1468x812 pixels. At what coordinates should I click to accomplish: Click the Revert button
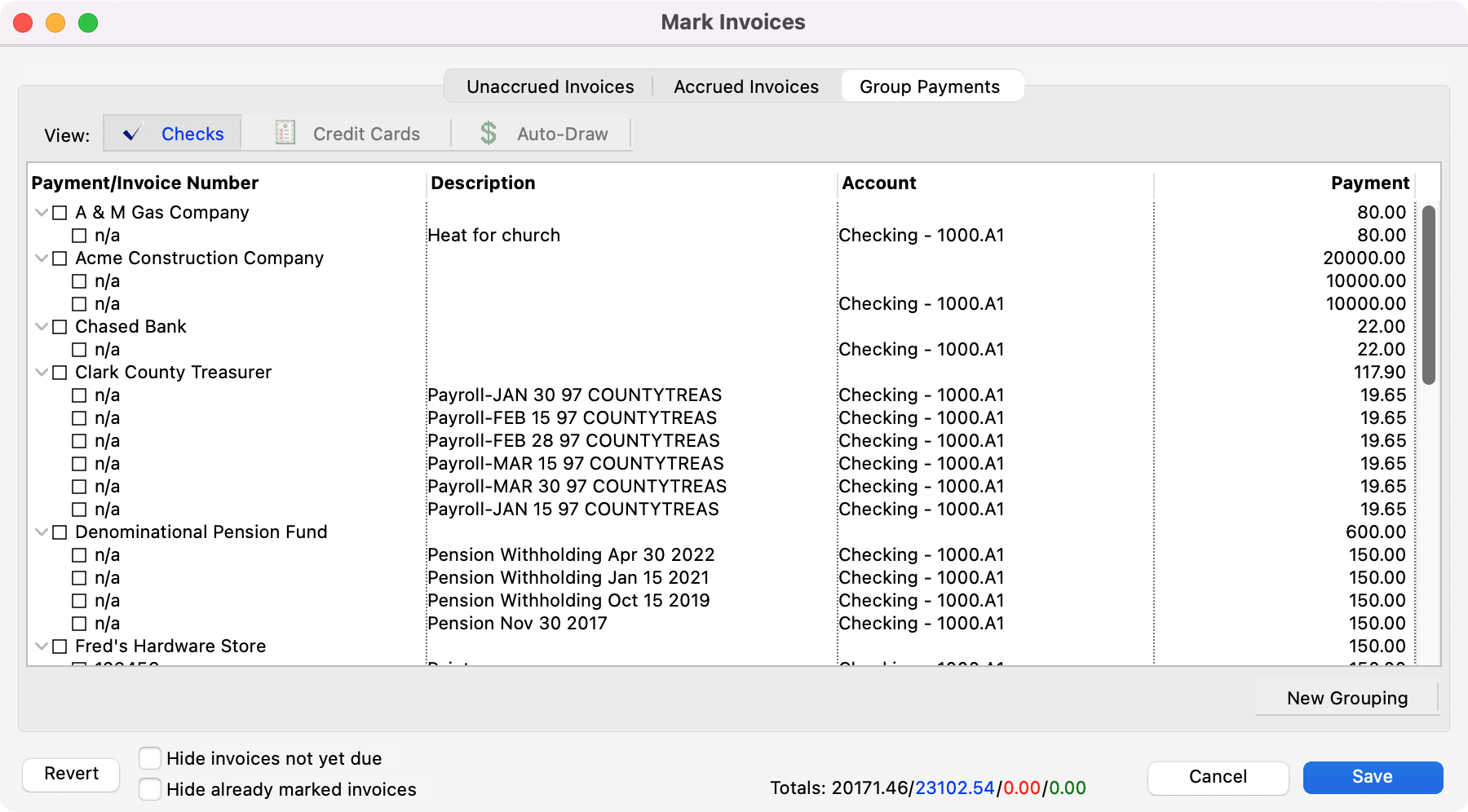[71, 774]
